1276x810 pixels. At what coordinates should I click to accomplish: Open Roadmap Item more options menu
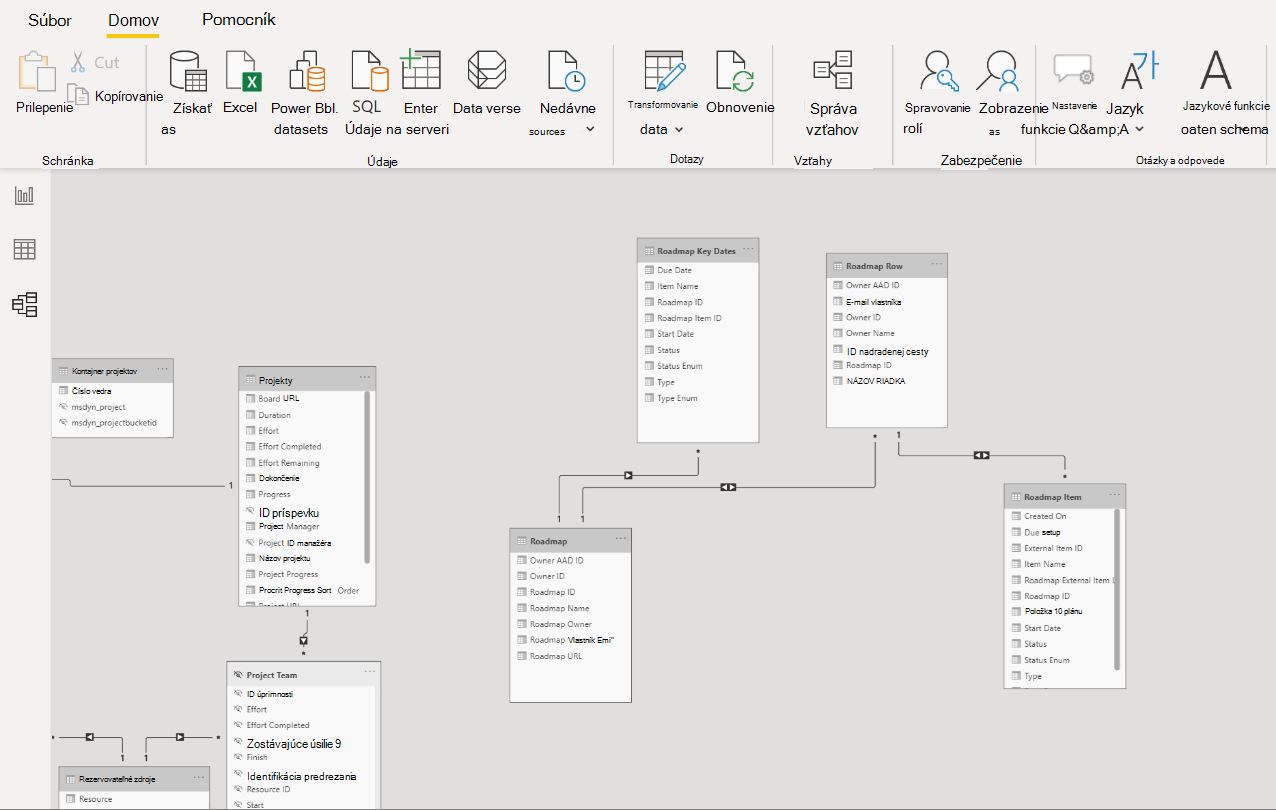coord(1114,495)
